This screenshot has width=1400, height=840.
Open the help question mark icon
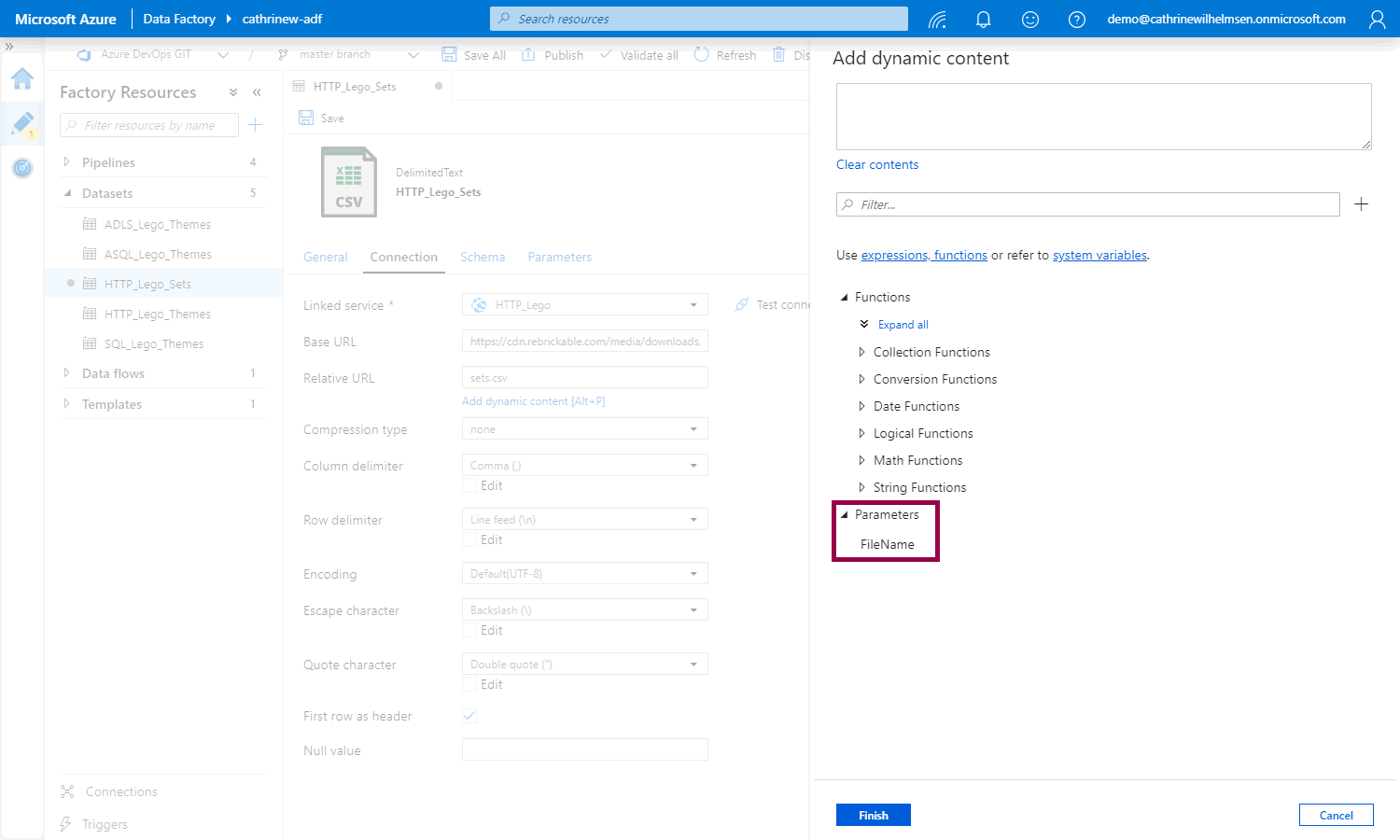coord(1077,20)
